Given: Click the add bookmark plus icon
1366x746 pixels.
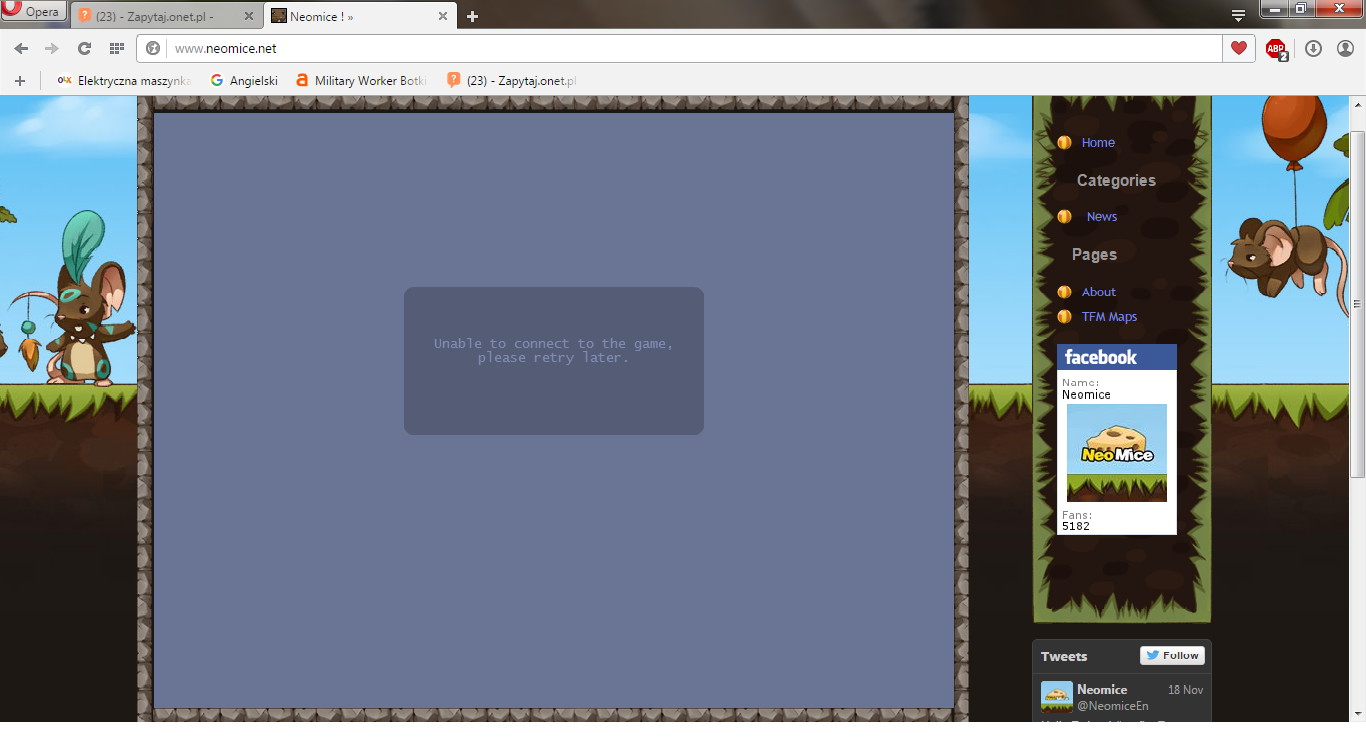Looking at the screenshot, I should click(19, 81).
